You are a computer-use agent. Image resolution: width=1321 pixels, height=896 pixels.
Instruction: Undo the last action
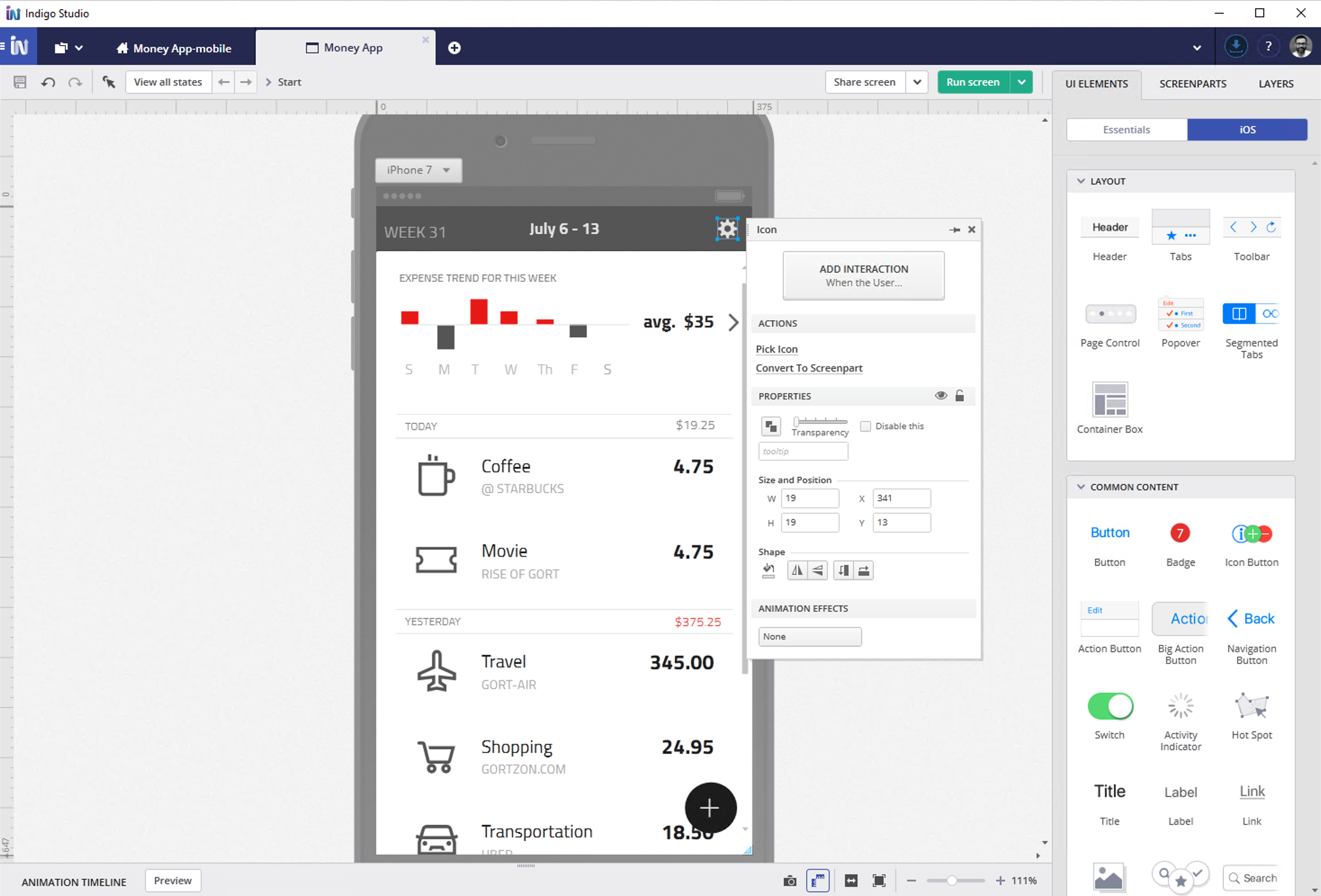[x=48, y=82]
